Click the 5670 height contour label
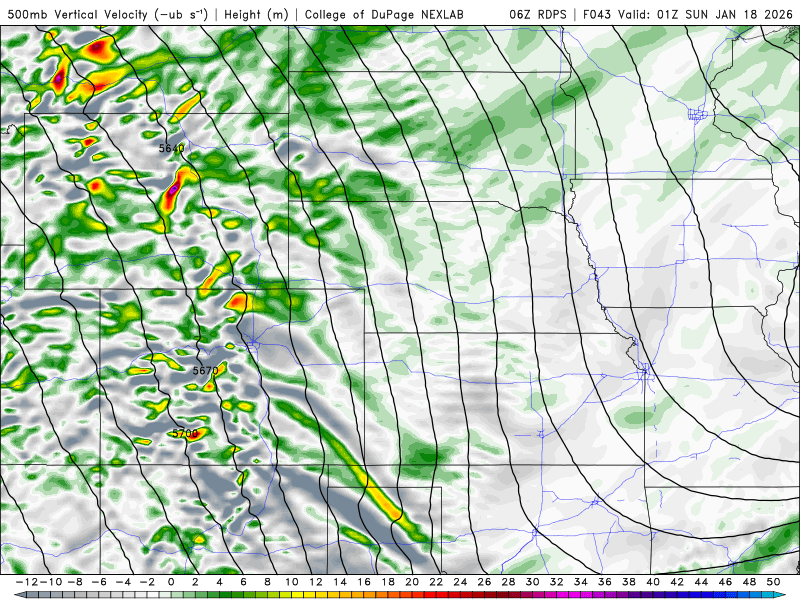The height and width of the screenshot is (600, 800). [205, 370]
